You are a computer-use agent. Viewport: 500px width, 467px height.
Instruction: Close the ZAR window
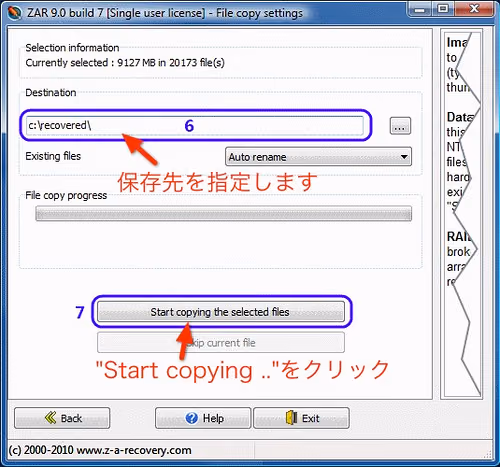point(474,9)
